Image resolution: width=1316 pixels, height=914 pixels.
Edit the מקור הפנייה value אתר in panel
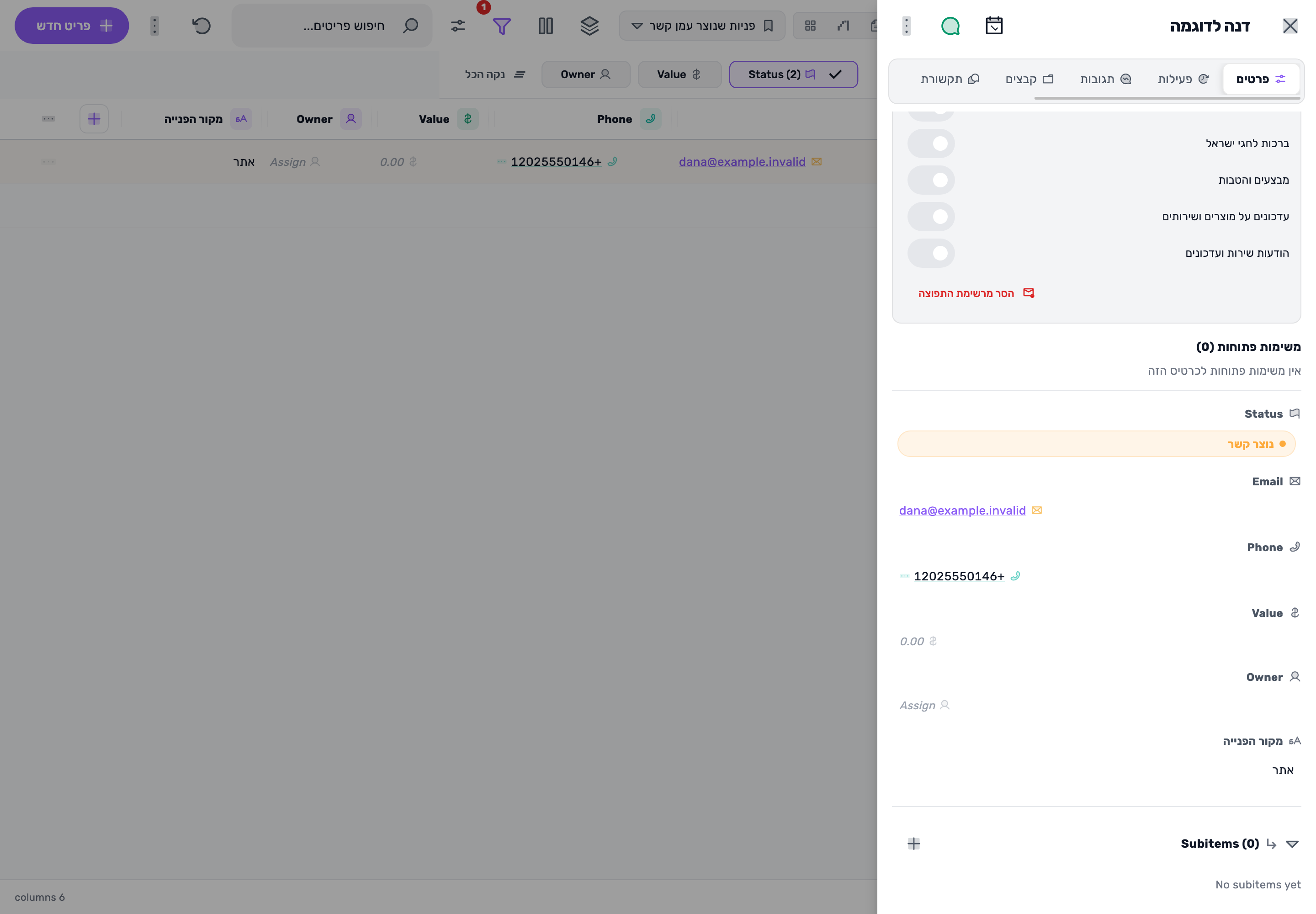[1283, 770]
